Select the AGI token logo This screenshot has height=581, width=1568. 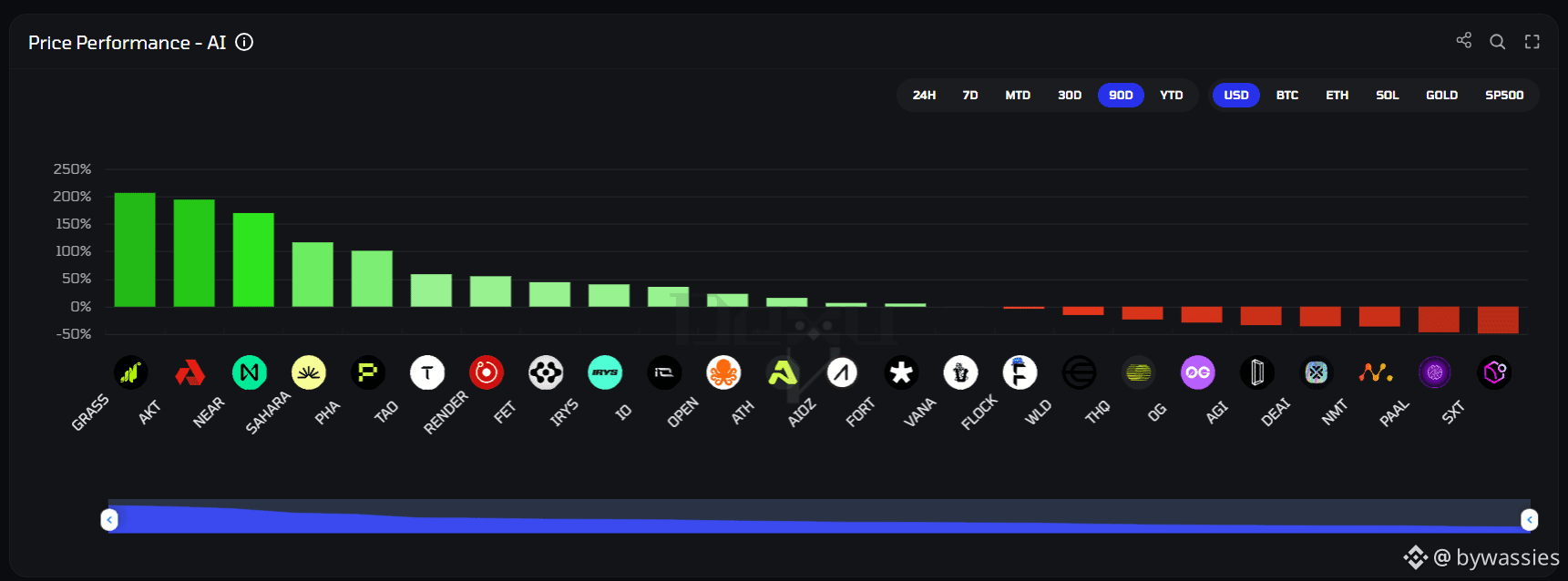(1257, 372)
